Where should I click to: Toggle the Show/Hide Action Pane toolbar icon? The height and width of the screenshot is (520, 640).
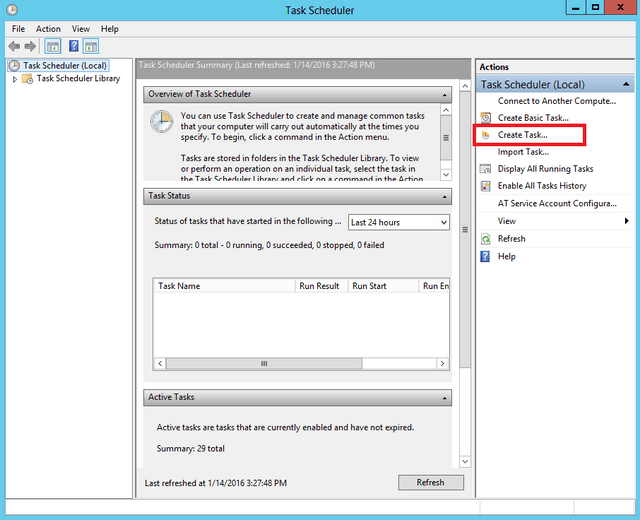coord(91,46)
